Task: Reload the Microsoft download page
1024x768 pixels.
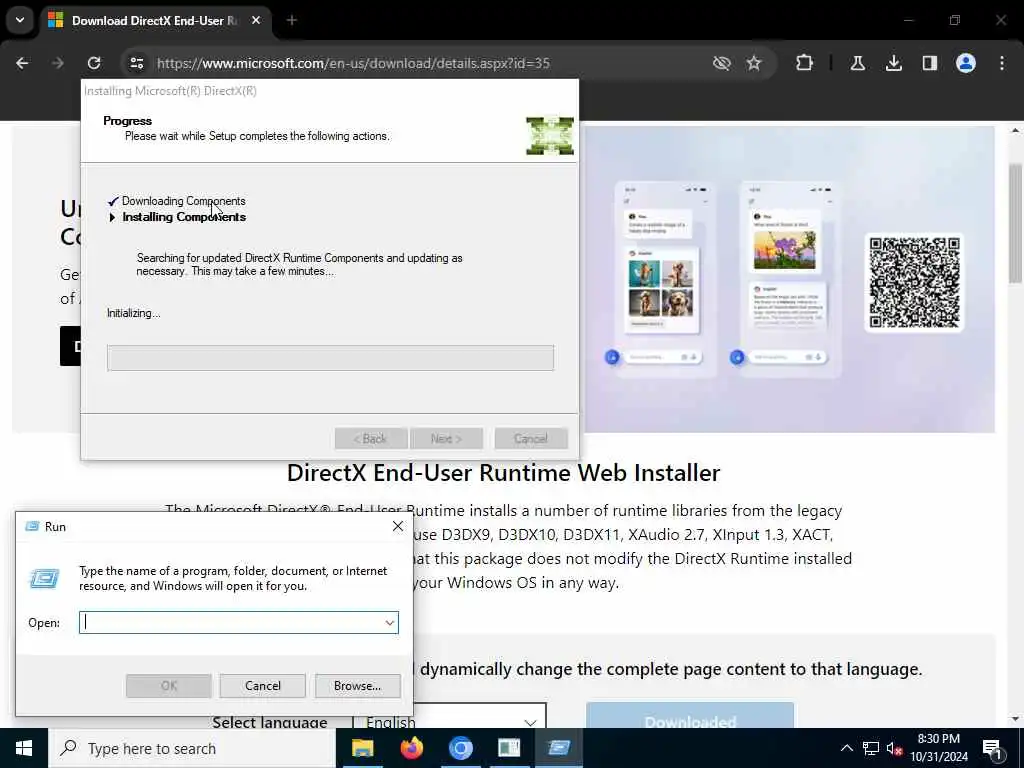Action: coord(94,63)
